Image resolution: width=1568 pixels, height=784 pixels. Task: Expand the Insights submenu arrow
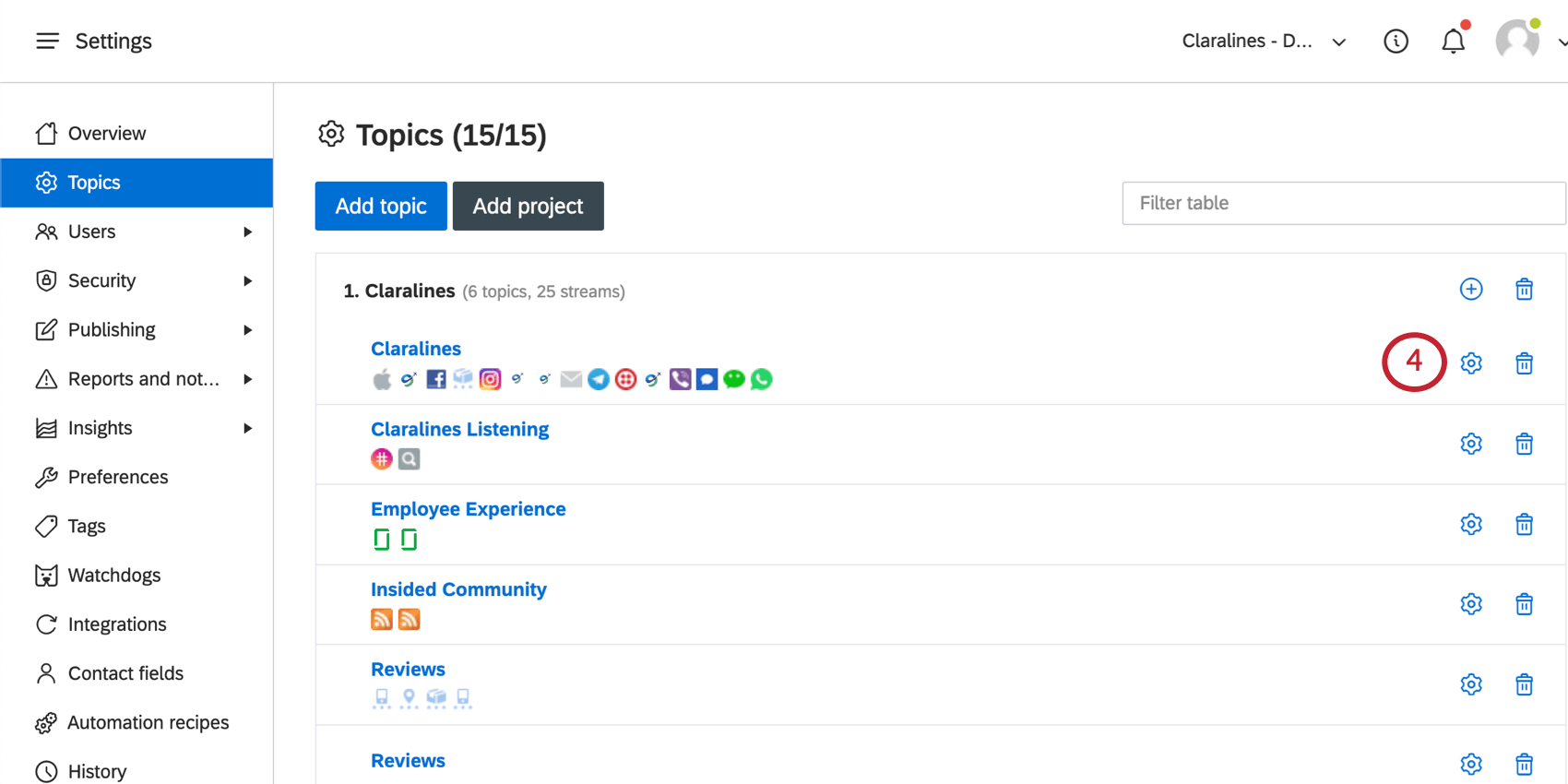tap(247, 428)
